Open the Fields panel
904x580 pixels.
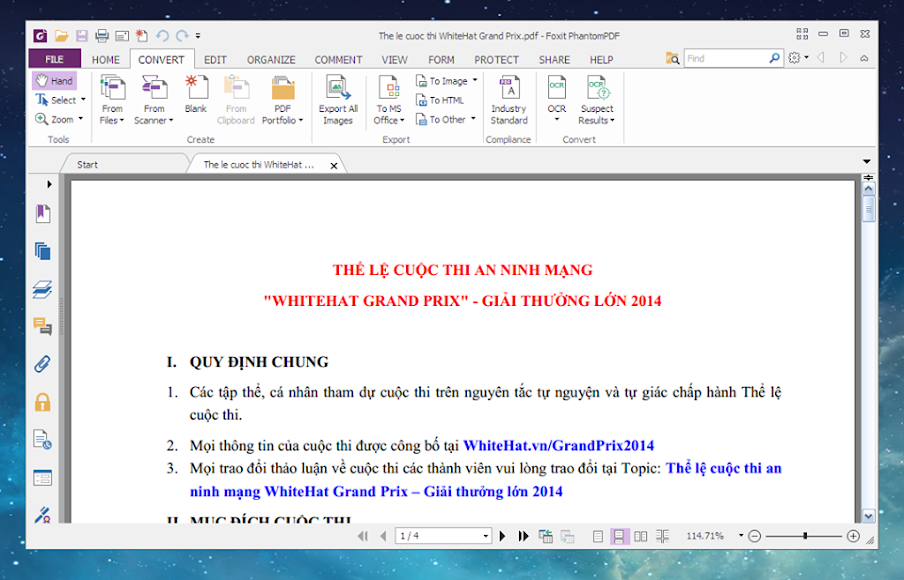[x=43, y=478]
